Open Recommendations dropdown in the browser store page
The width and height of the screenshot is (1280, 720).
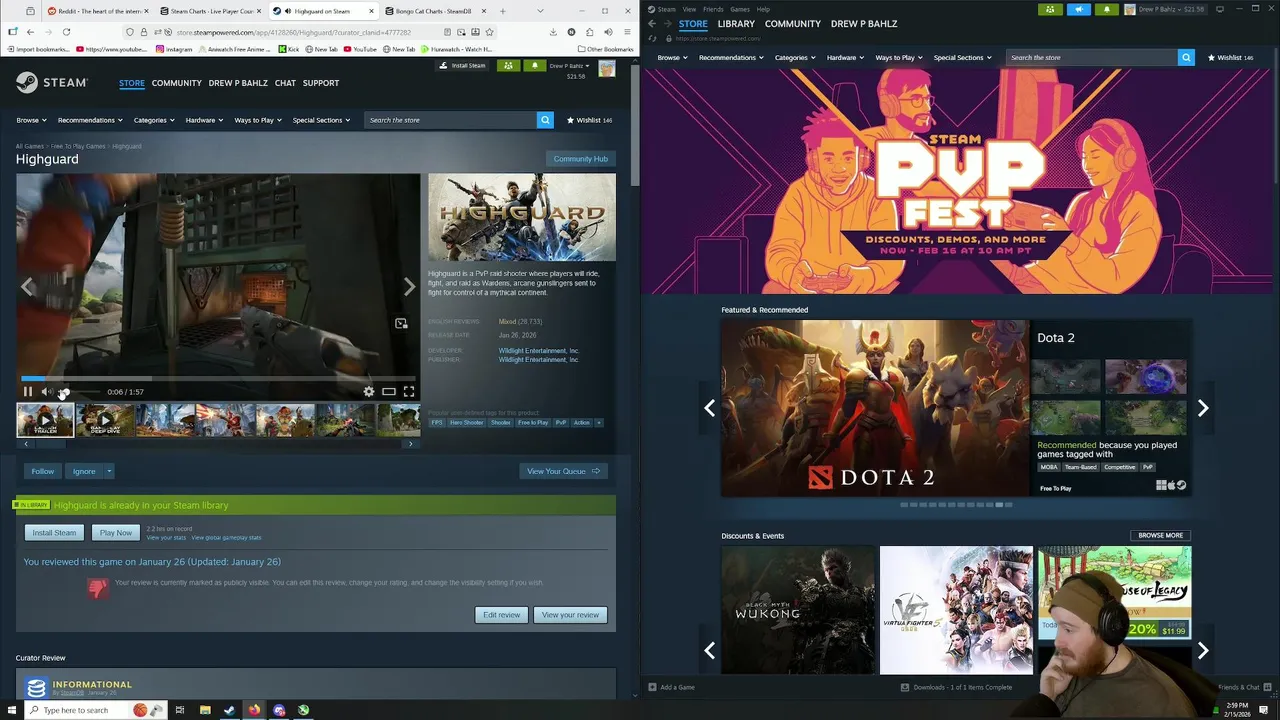coord(90,120)
